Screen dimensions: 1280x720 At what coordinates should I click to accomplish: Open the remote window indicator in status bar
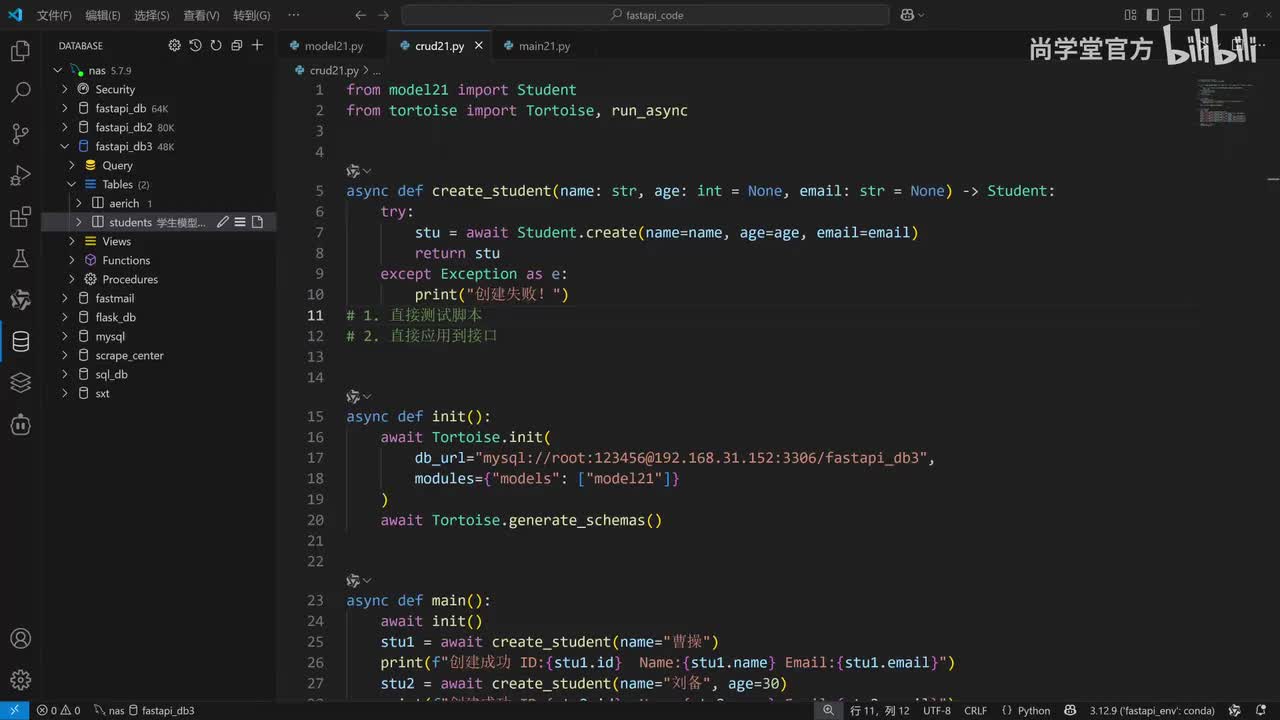[14, 710]
